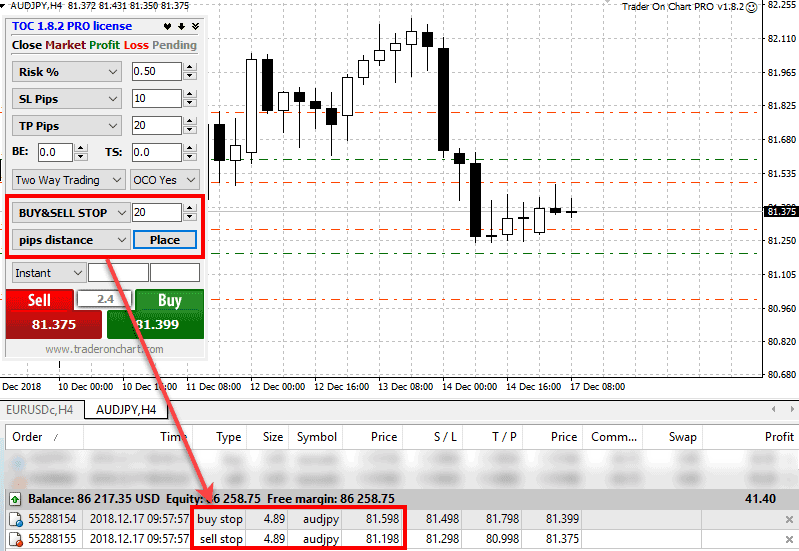Viewport: 799px width, 551px height.
Task: Click the TS input field
Action: click(x=156, y=152)
